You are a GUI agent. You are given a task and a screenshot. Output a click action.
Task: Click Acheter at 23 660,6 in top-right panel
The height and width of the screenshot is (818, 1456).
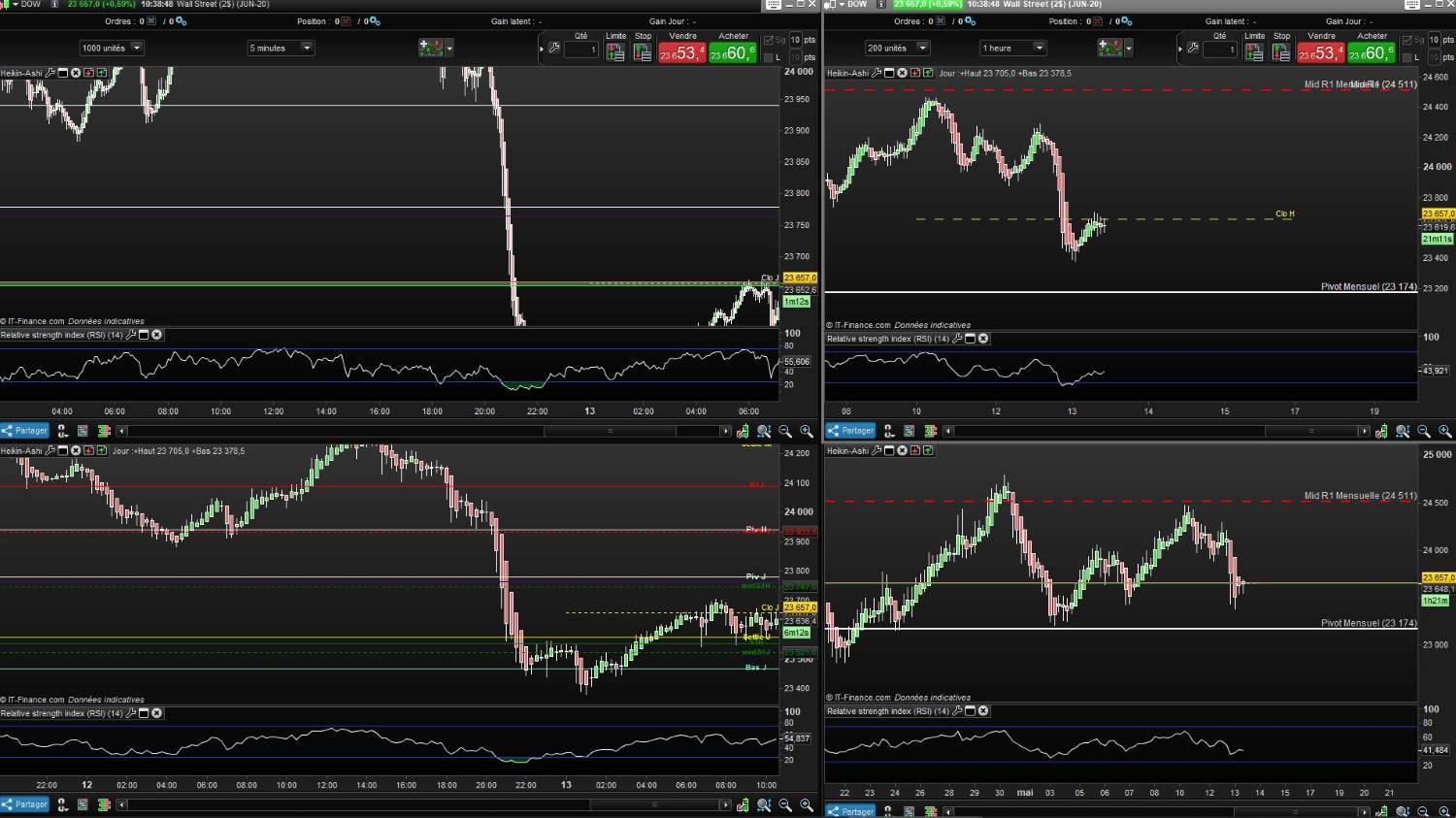click(1372, 52)
